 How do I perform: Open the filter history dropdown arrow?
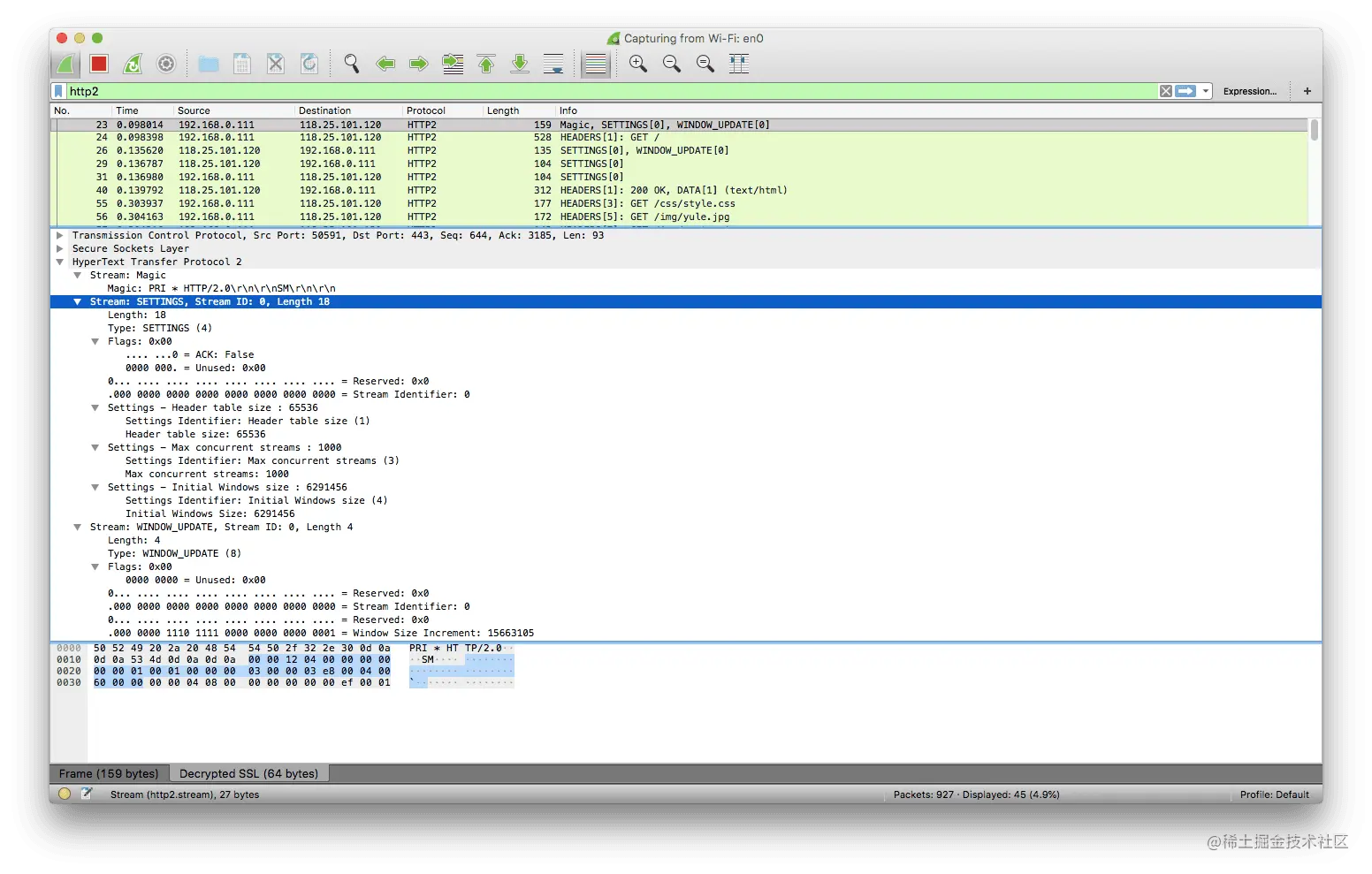1206,91
